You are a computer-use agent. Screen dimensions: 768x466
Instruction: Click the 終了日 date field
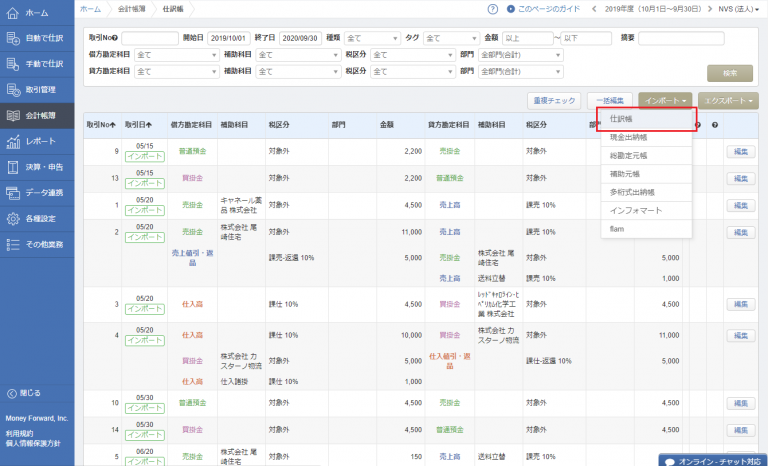(x=300, y=38)
